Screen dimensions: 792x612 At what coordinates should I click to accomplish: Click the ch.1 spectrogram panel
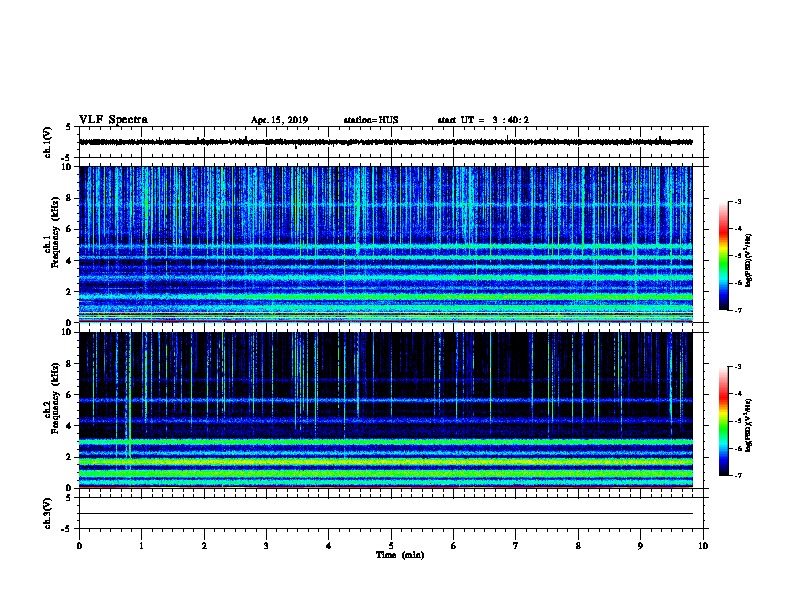pos(386,244)
